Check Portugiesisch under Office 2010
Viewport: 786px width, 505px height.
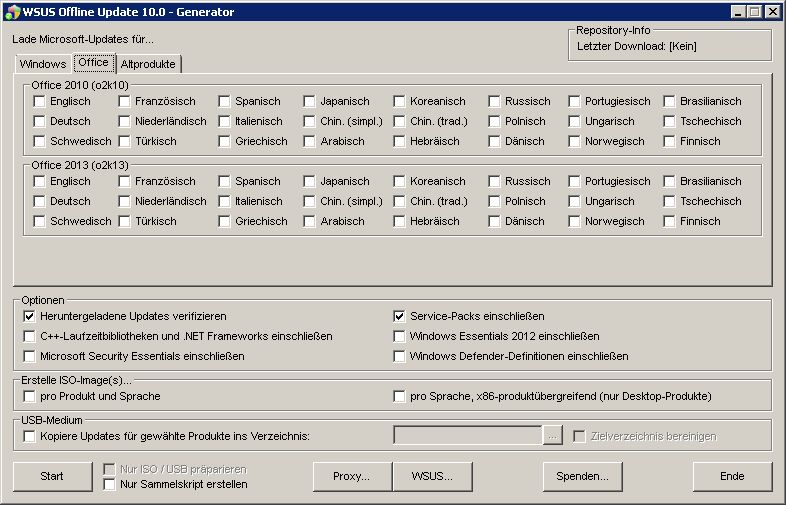pyautogui.click(x=574, y=101)
